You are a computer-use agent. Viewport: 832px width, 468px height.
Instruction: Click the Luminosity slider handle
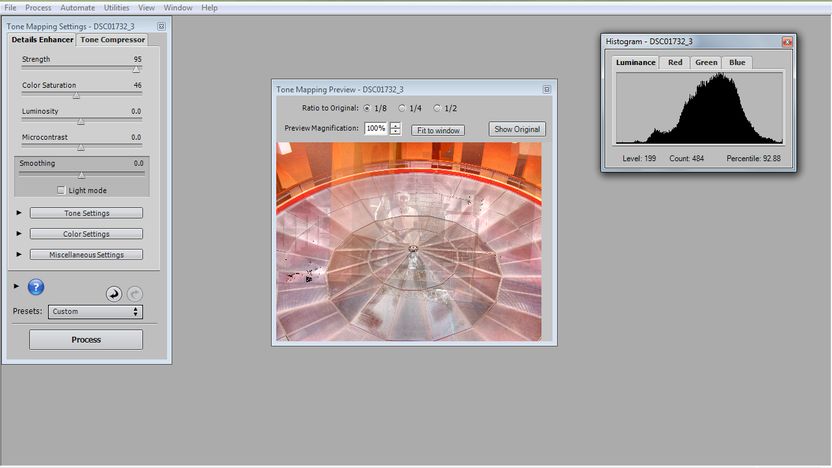[x=81, y=122]
